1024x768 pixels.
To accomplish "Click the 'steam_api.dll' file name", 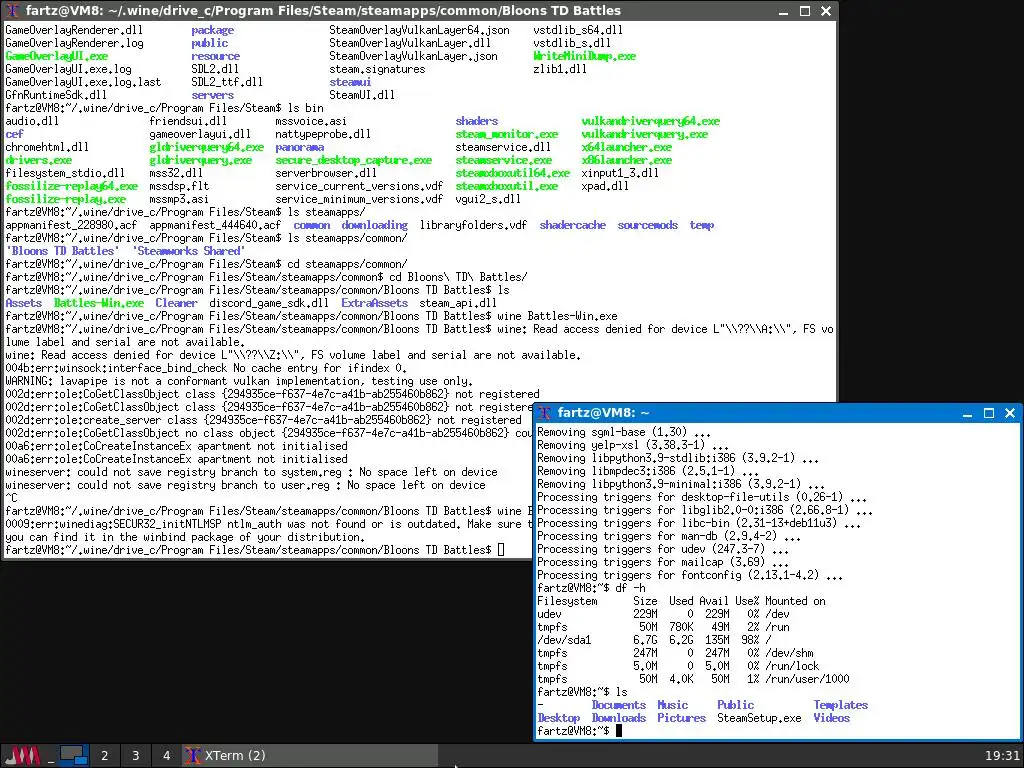I will (x=458, y=303).
